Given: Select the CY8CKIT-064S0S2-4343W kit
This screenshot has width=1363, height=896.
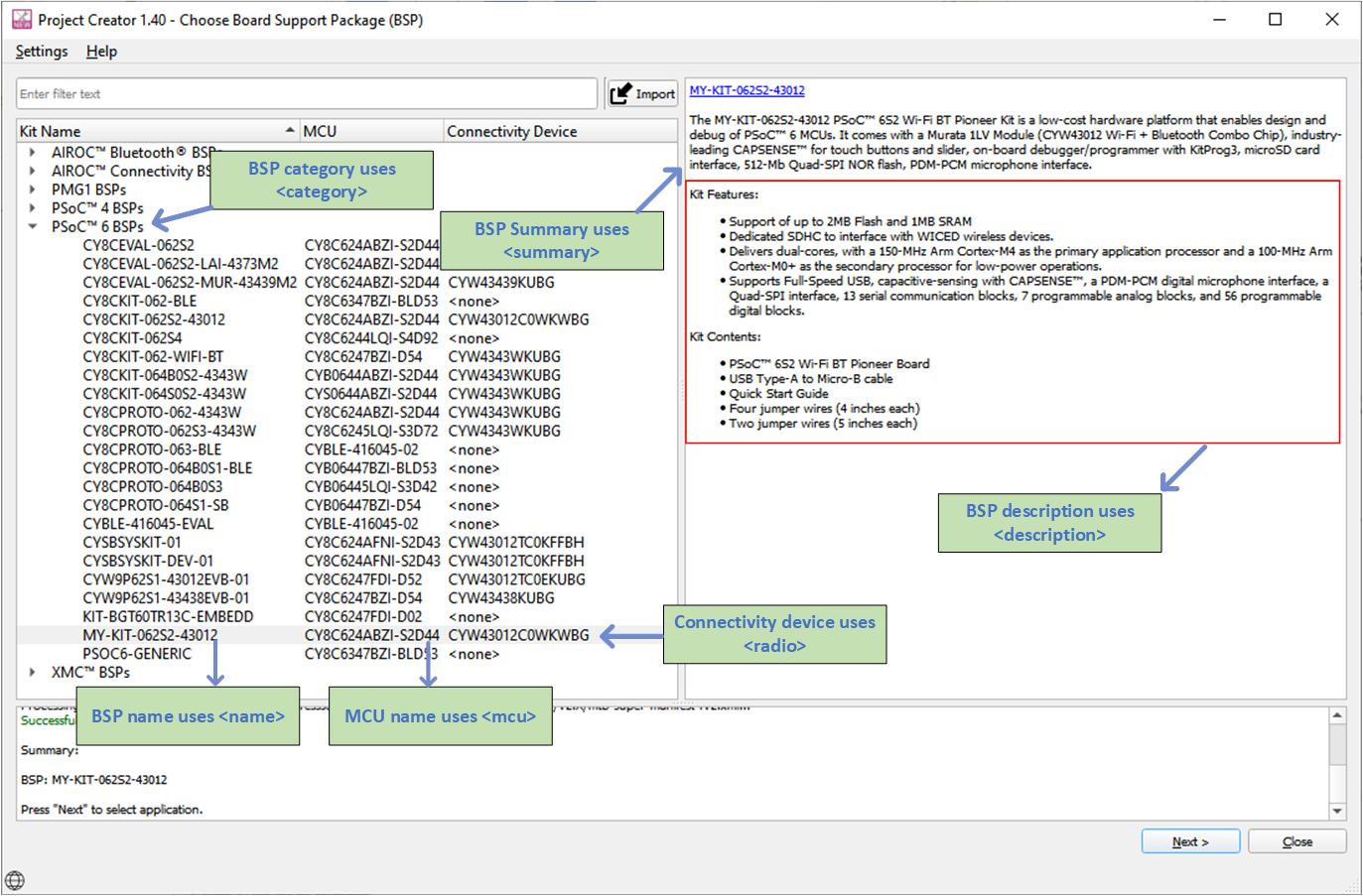Looking at the screenshot, I should [165, 394].
